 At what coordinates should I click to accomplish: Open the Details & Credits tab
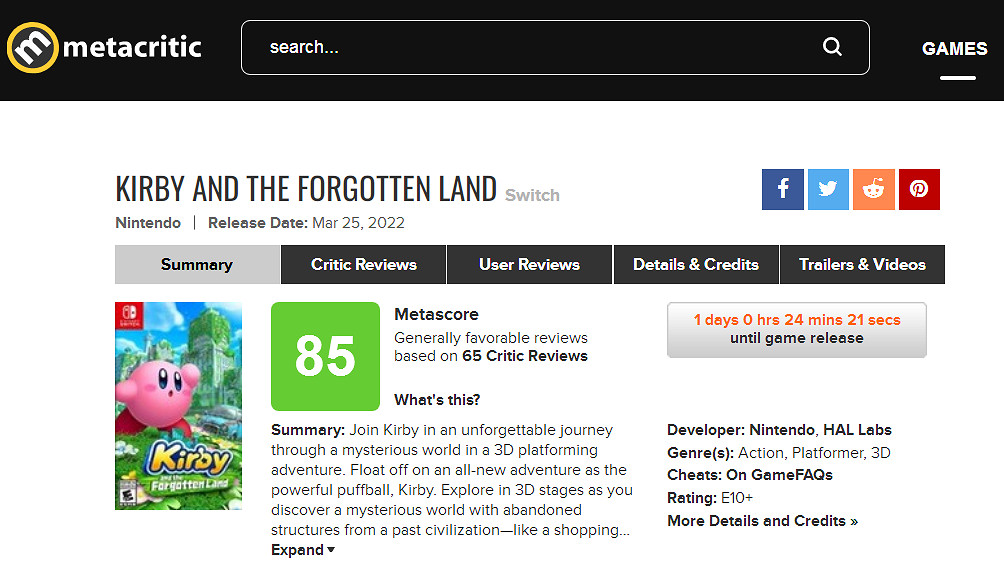click(696, 265)
